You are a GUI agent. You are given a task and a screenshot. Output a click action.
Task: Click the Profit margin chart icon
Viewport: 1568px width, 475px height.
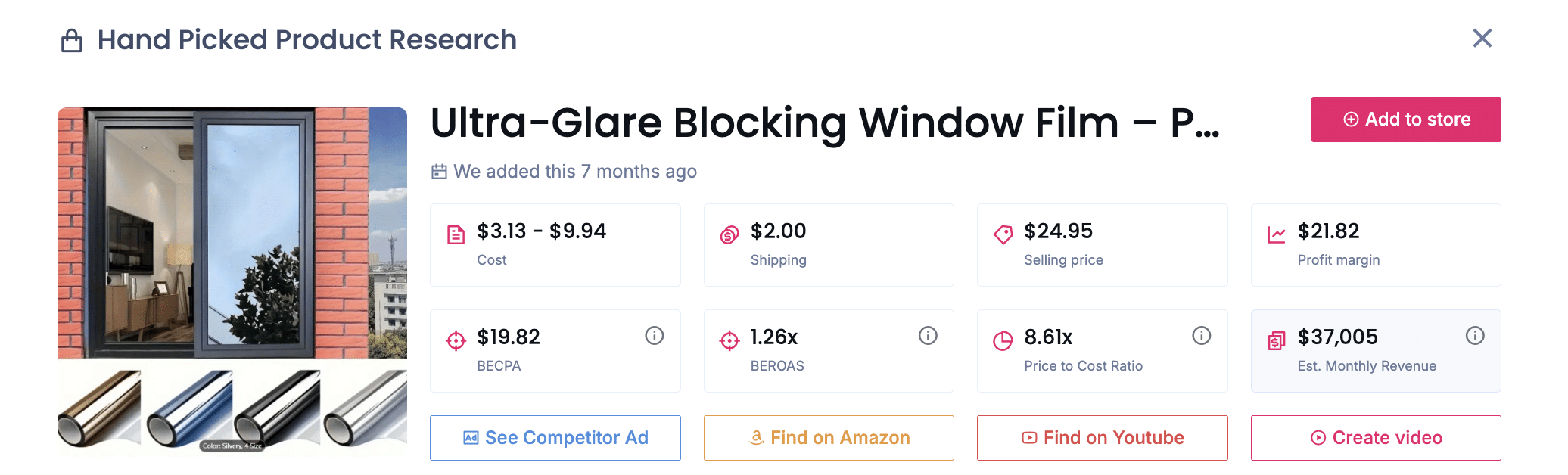point(1277,235)
